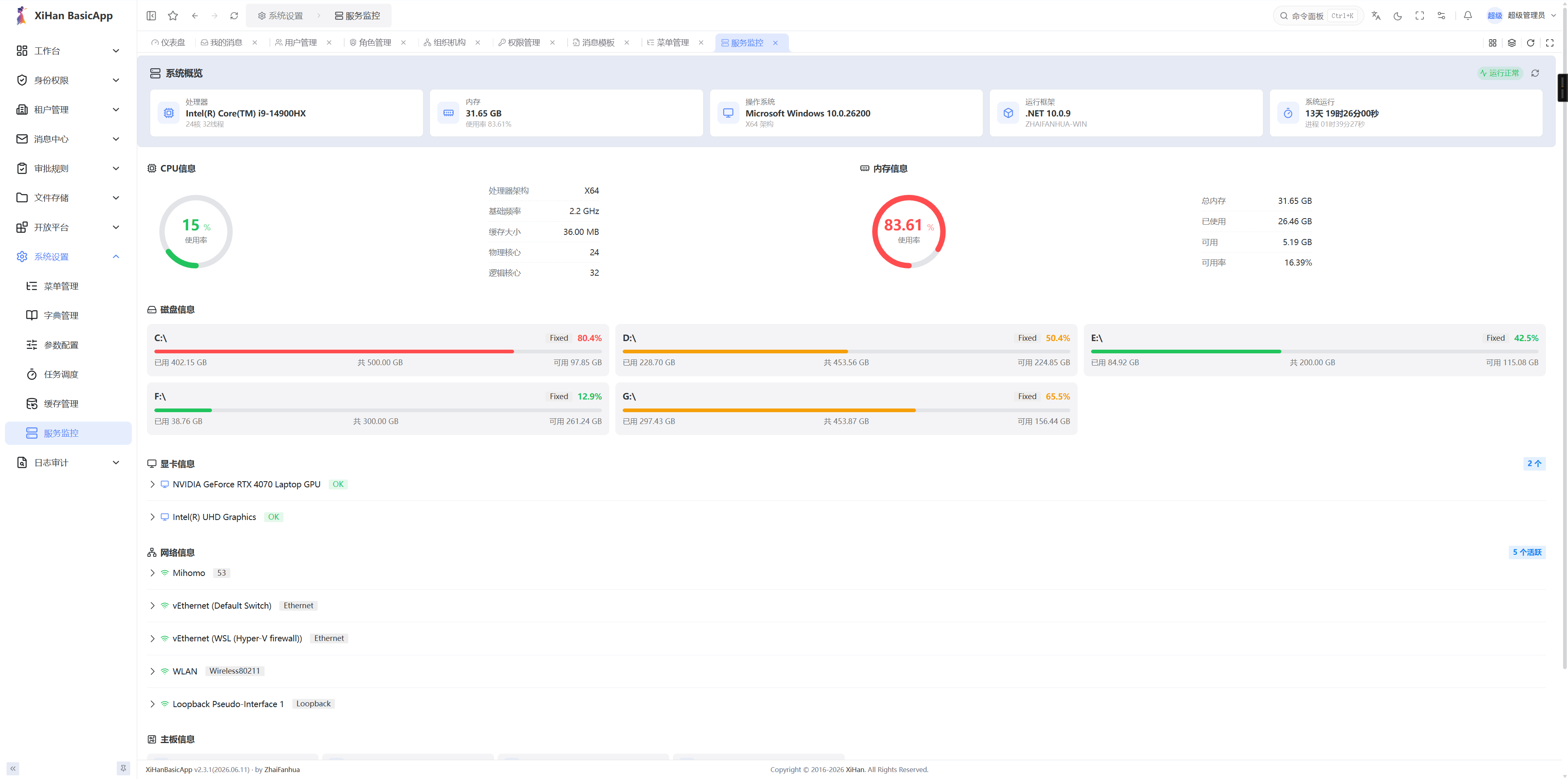Pin the sidebar using pin icon

pos(124,768)
